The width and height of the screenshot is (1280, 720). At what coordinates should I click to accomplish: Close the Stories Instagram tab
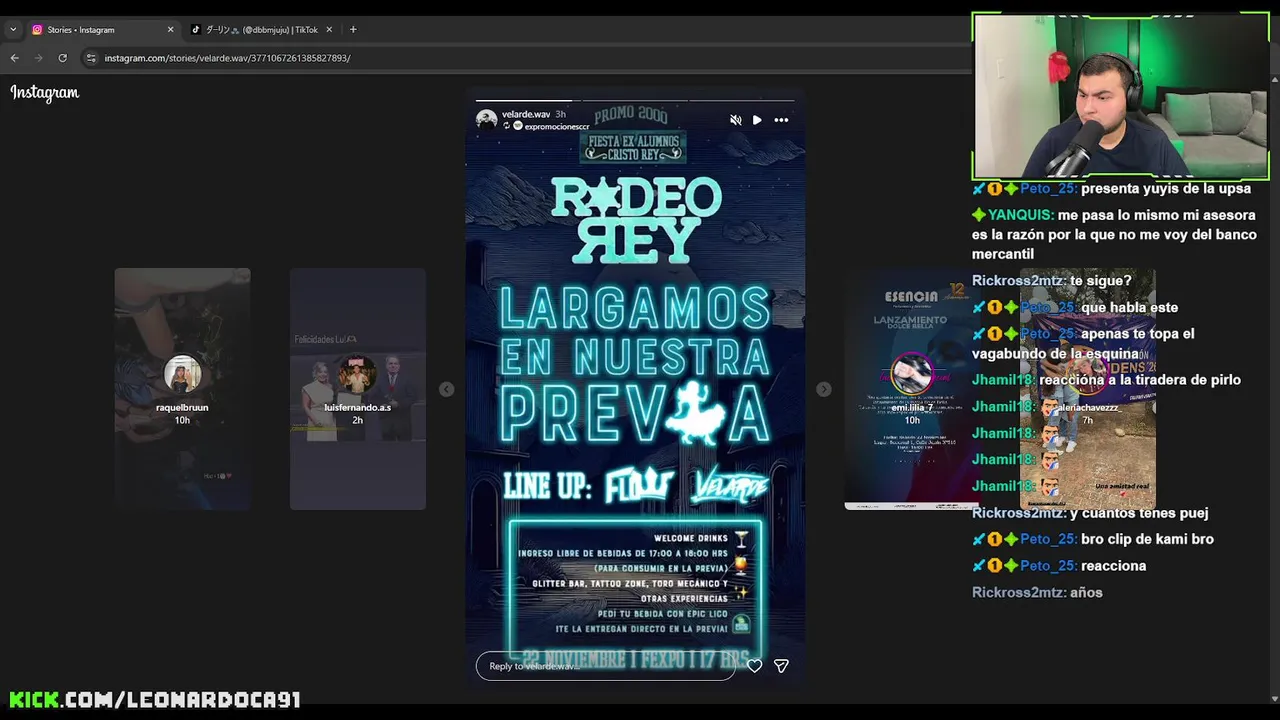[x=170, y=30]
